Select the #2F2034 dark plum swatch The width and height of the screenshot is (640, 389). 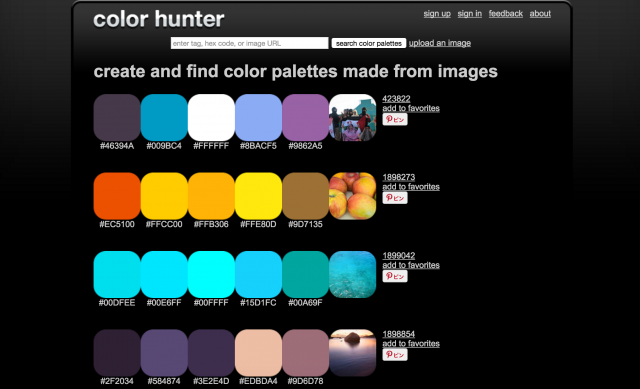click(x=117, y=353)
